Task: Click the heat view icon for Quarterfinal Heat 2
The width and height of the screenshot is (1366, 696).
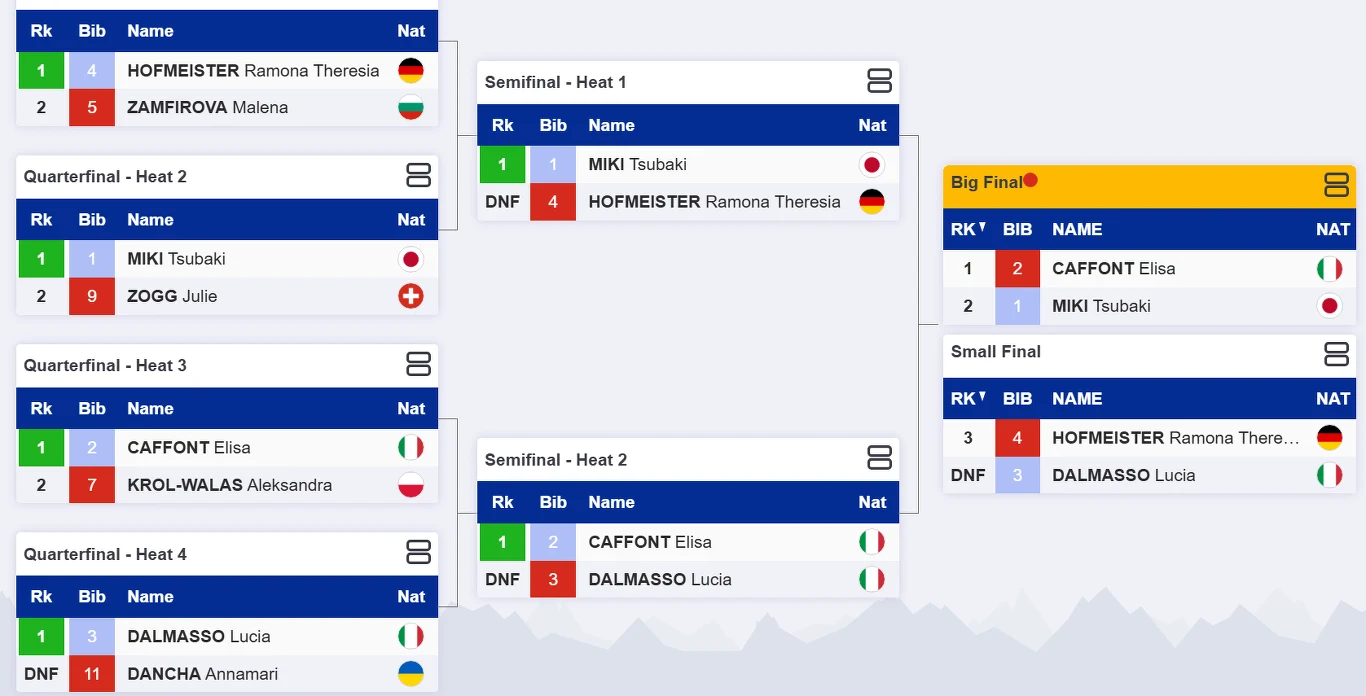Action: (x=418, y=176)
